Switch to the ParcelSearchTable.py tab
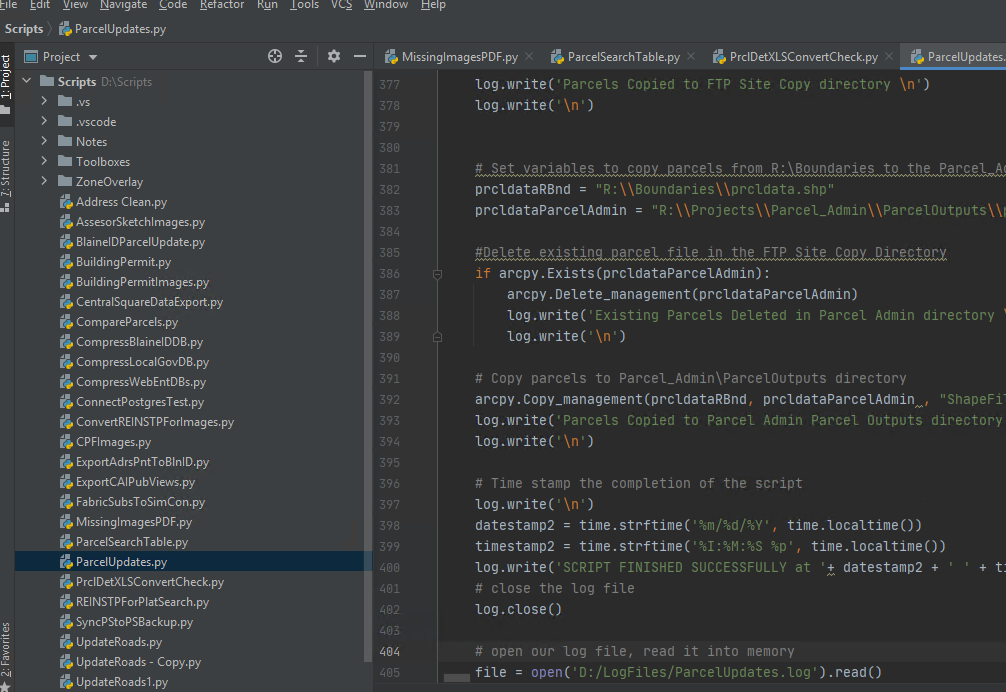1006x692 pixels. click(623, 57)
